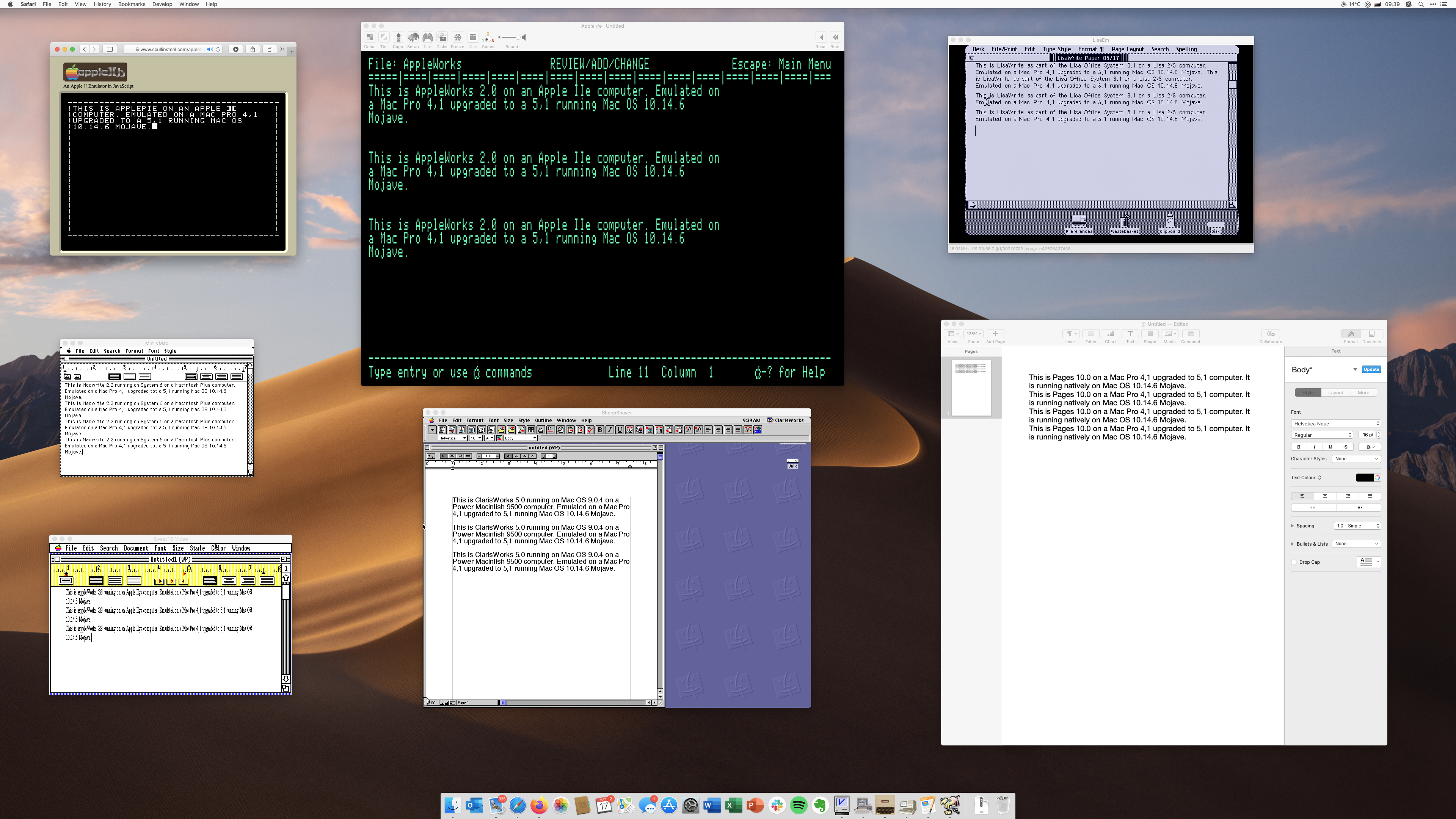The image size is (1456, 819).
Task: Click the black Text Colour swatch
Action: point(1365,478)
